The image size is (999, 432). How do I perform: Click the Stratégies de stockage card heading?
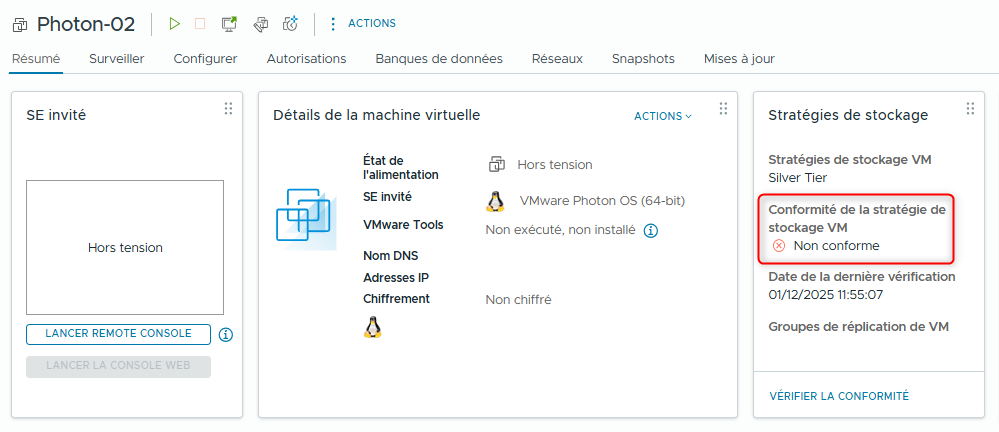coord(848,115)
